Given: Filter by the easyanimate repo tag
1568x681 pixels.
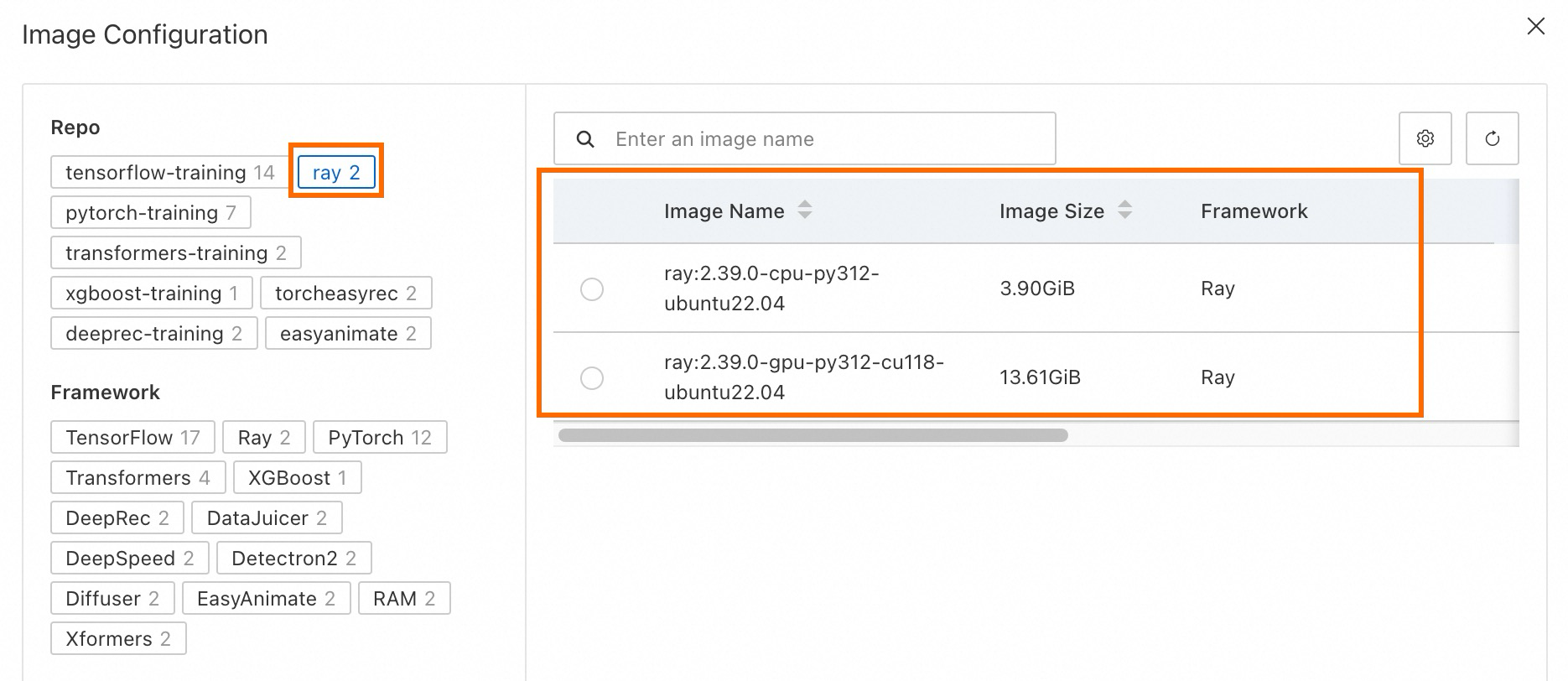Looking at the screenshot, I should (x=347, y=334).
